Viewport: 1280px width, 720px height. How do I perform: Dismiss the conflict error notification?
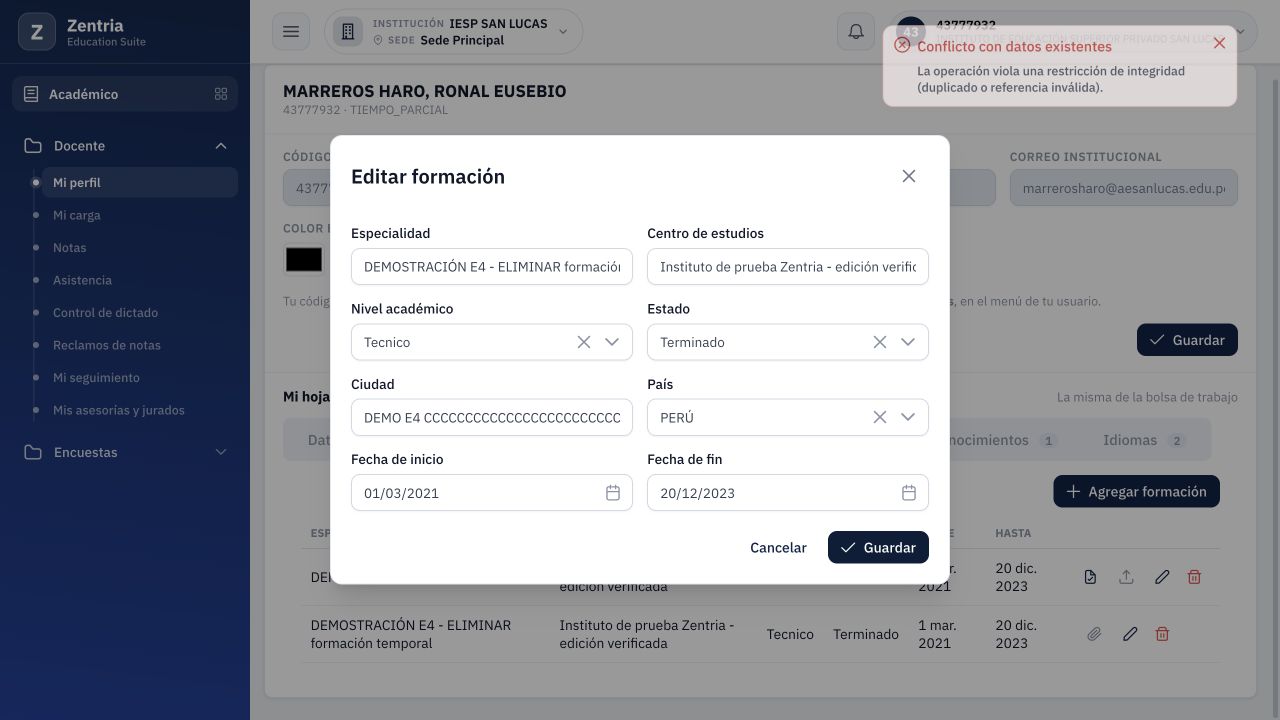tap(1219, 43)
